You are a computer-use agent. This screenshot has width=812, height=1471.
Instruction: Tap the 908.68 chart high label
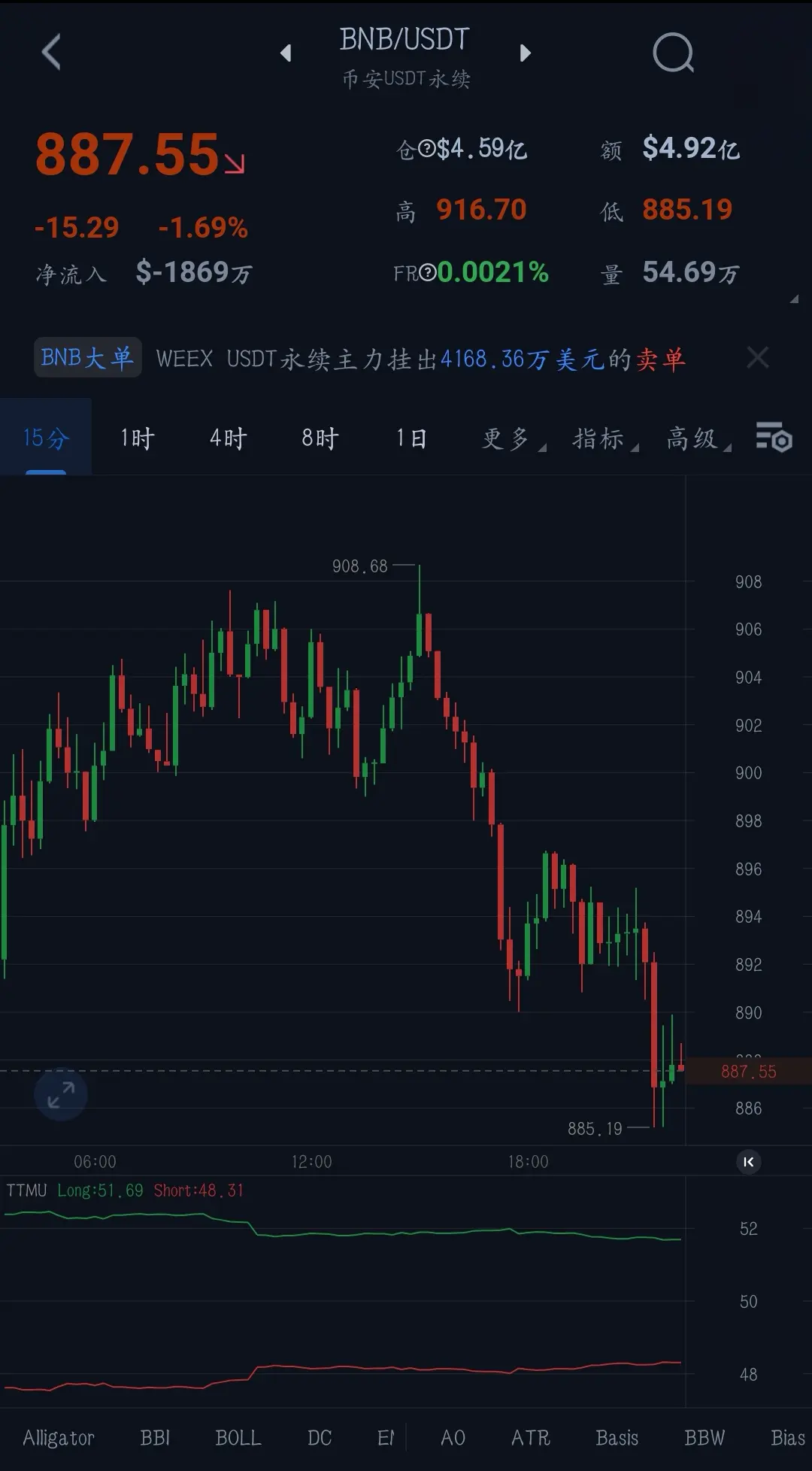(360, 566)
